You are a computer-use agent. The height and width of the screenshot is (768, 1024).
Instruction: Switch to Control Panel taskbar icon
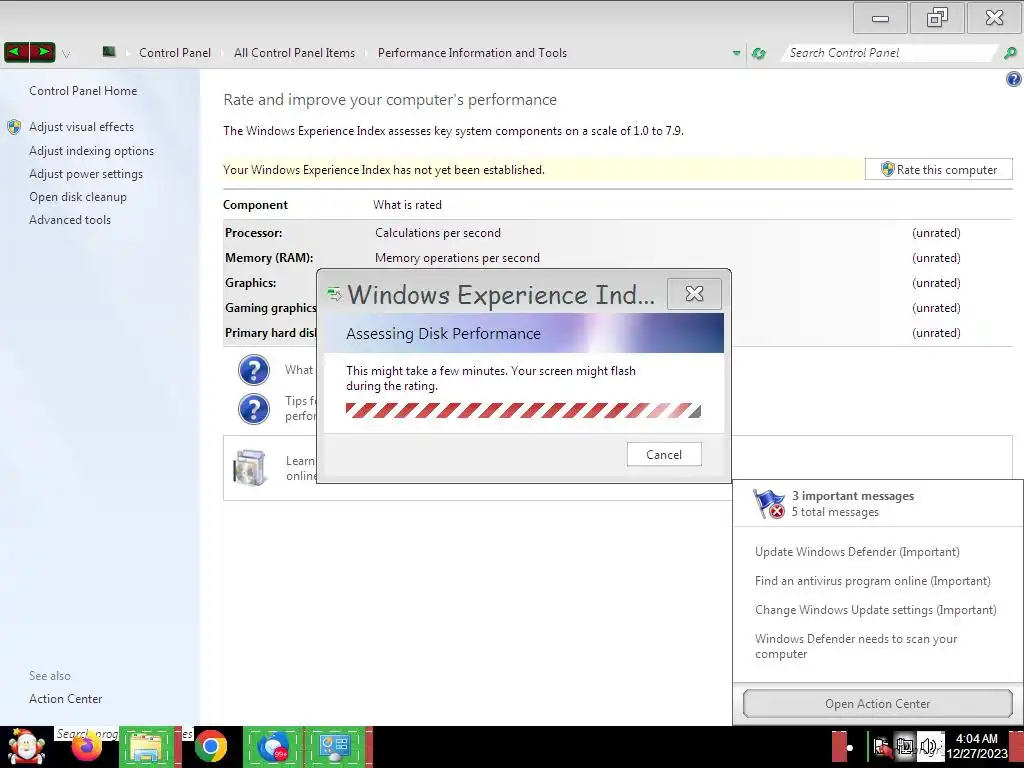(x=335, y=747)
